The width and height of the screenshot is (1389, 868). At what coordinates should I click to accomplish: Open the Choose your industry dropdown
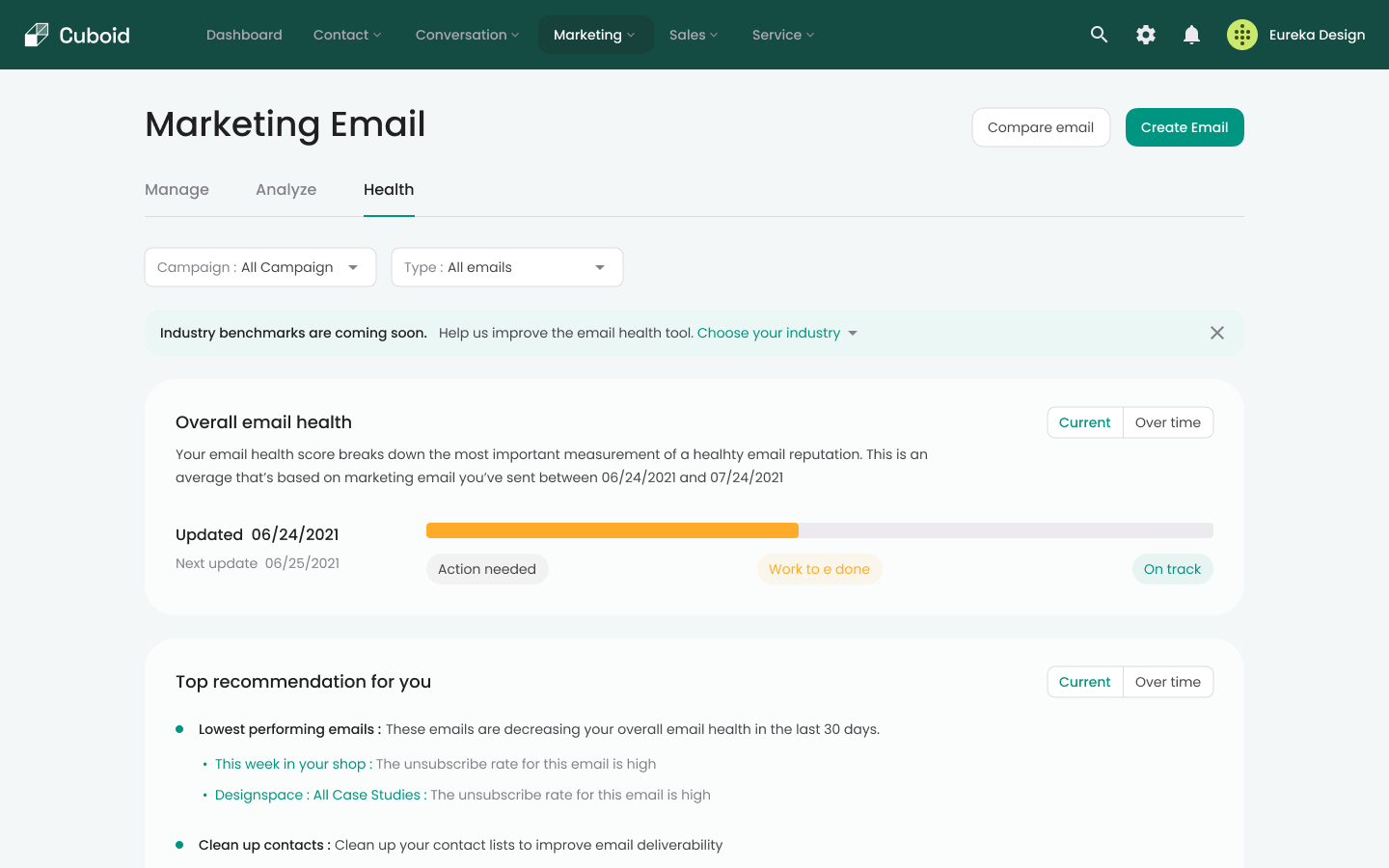pos(777,333)
